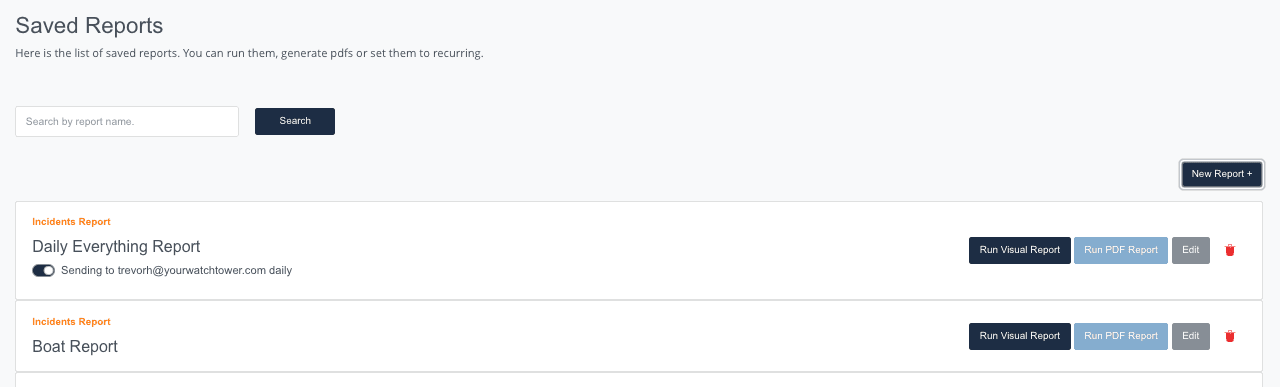
Task: Delete the Daily Everything Report via trash icon
Action: 1230,250
